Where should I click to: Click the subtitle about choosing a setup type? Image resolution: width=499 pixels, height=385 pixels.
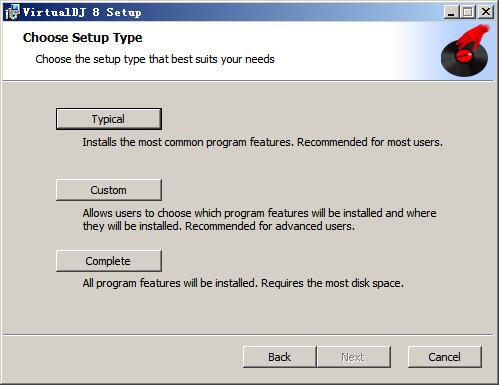coord(155,59)
